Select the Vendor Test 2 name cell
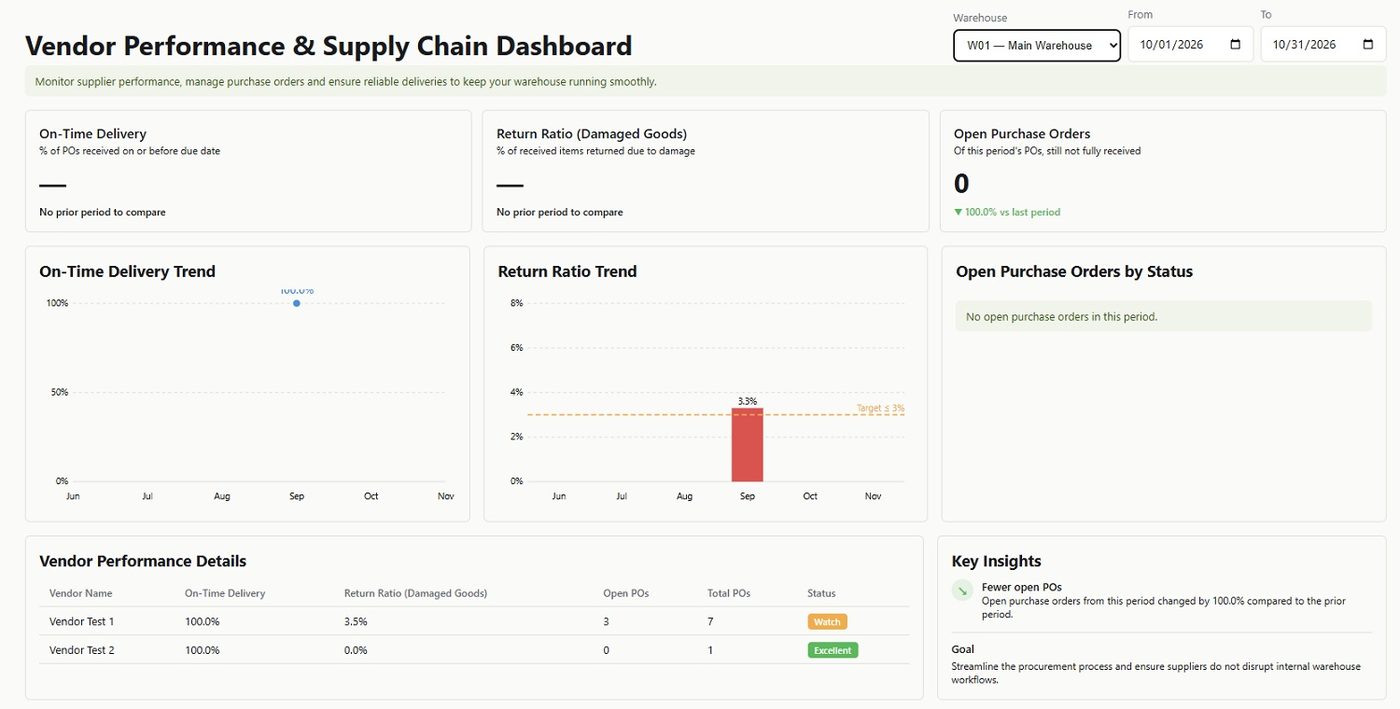 (x=82, y=650)
